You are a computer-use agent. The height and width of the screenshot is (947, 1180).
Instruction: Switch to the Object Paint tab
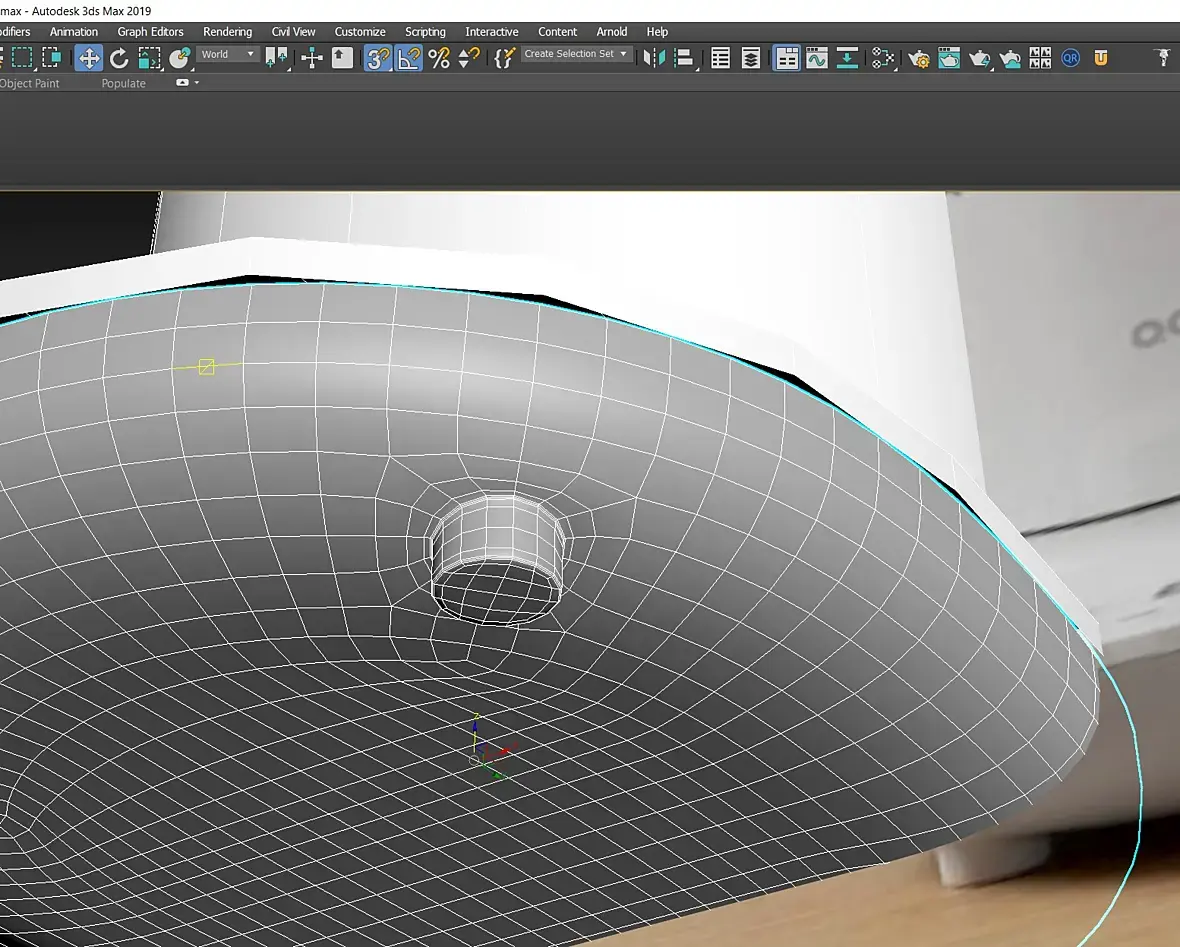pos(30,83)
